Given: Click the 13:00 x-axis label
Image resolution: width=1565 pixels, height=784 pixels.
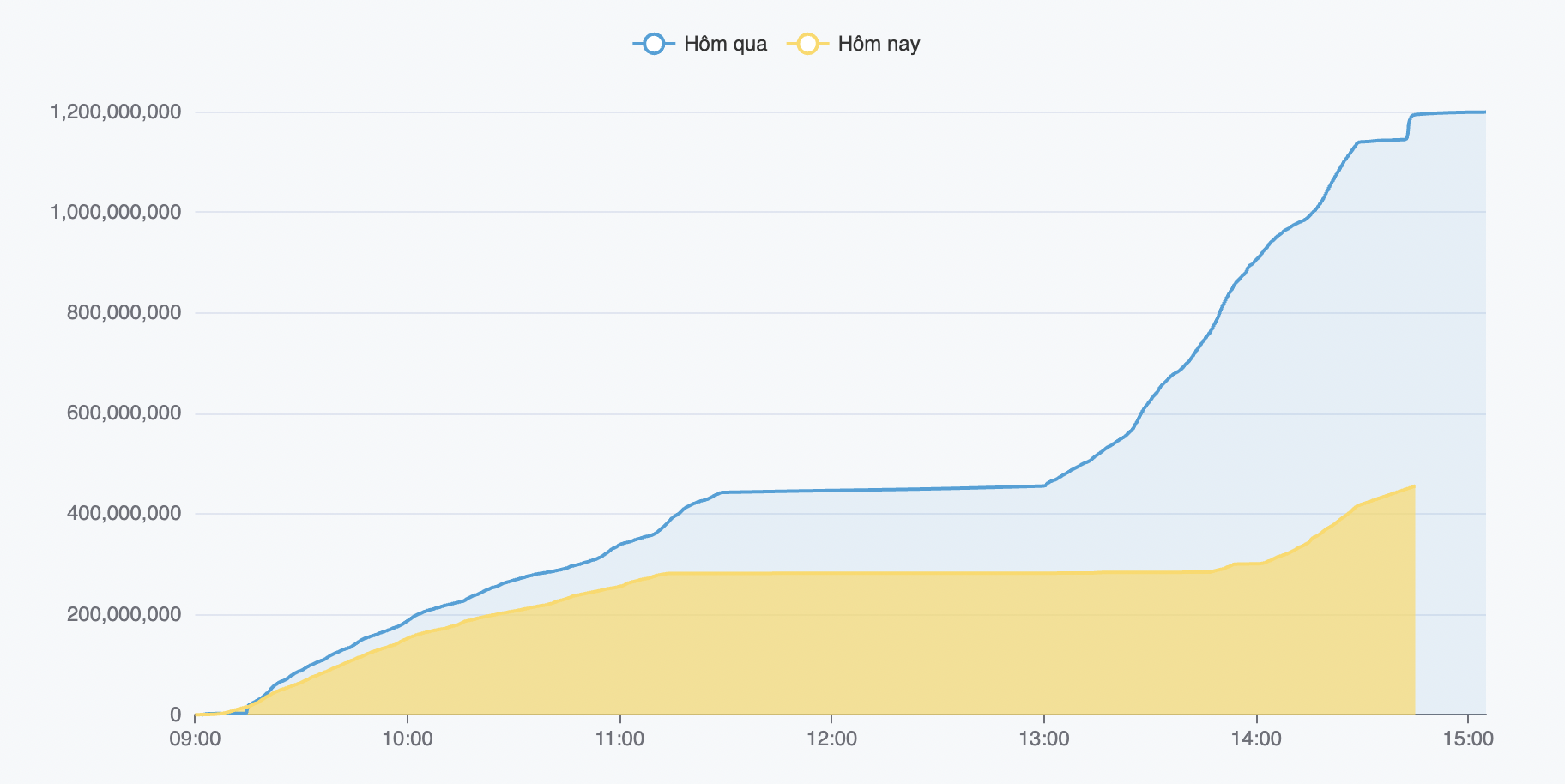Looking at the screenshot, I should pyautogui.click(x=1044, y=739).
